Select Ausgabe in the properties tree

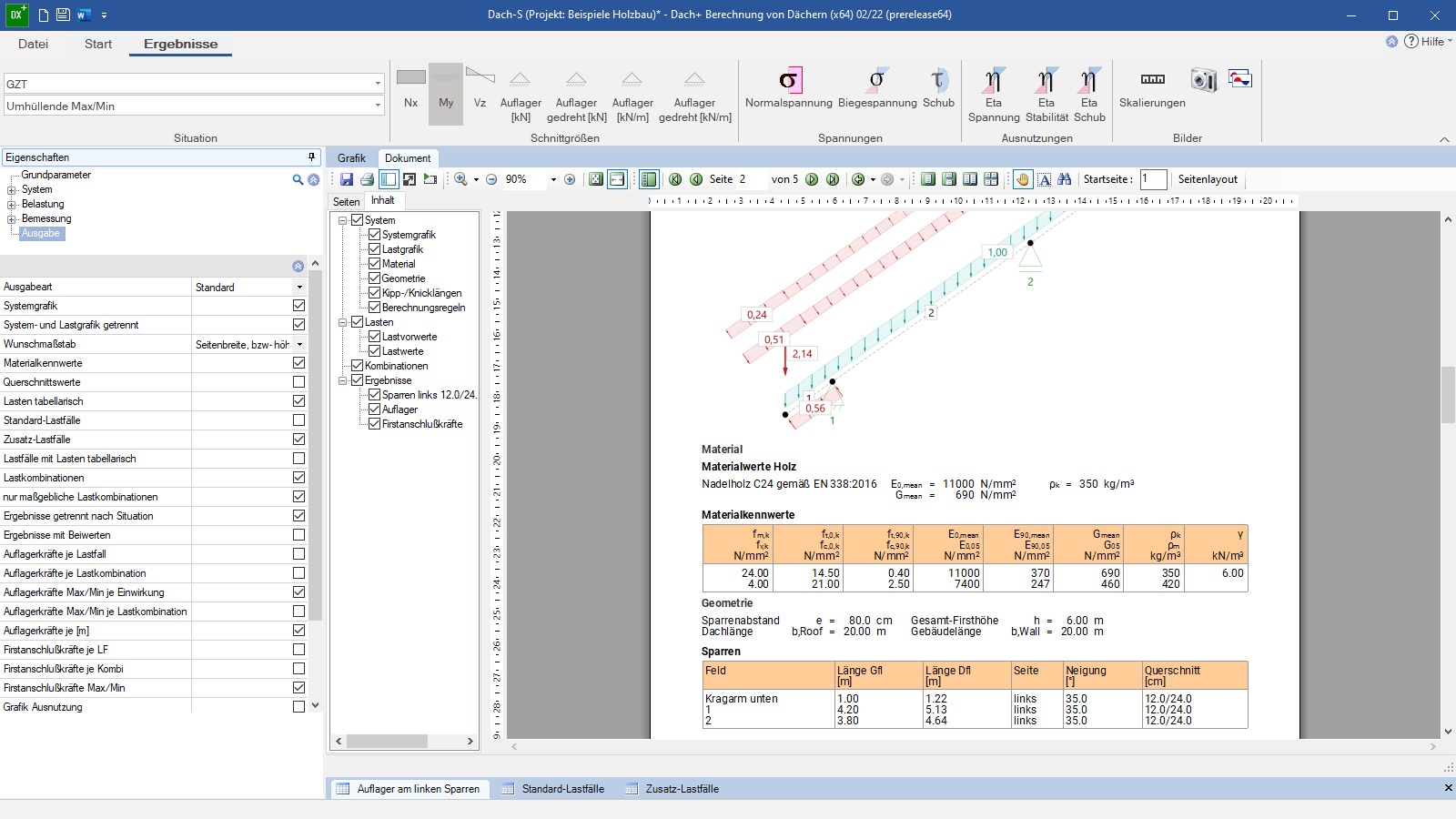click(41, 234)
